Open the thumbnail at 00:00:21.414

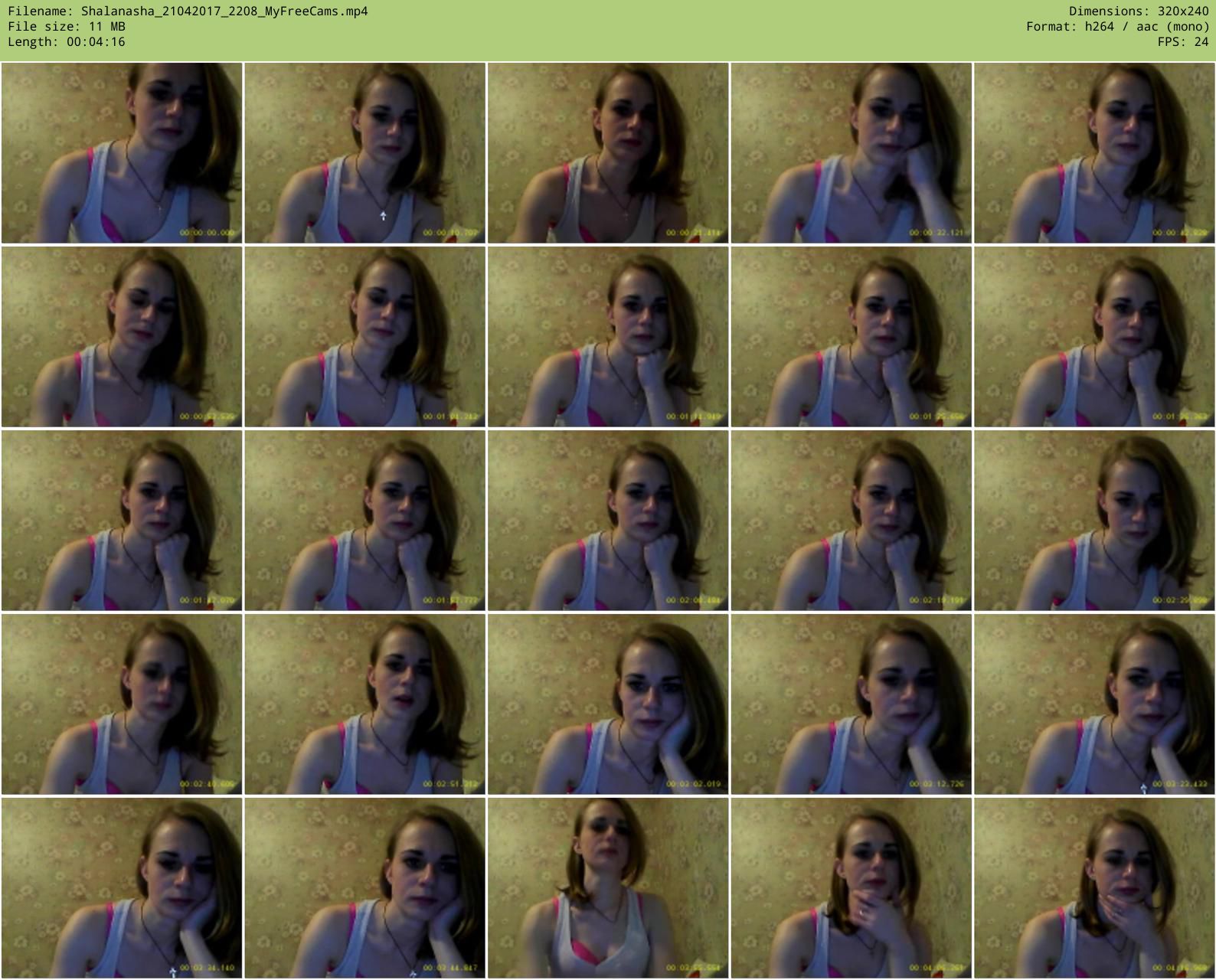(x=608, y=153)
